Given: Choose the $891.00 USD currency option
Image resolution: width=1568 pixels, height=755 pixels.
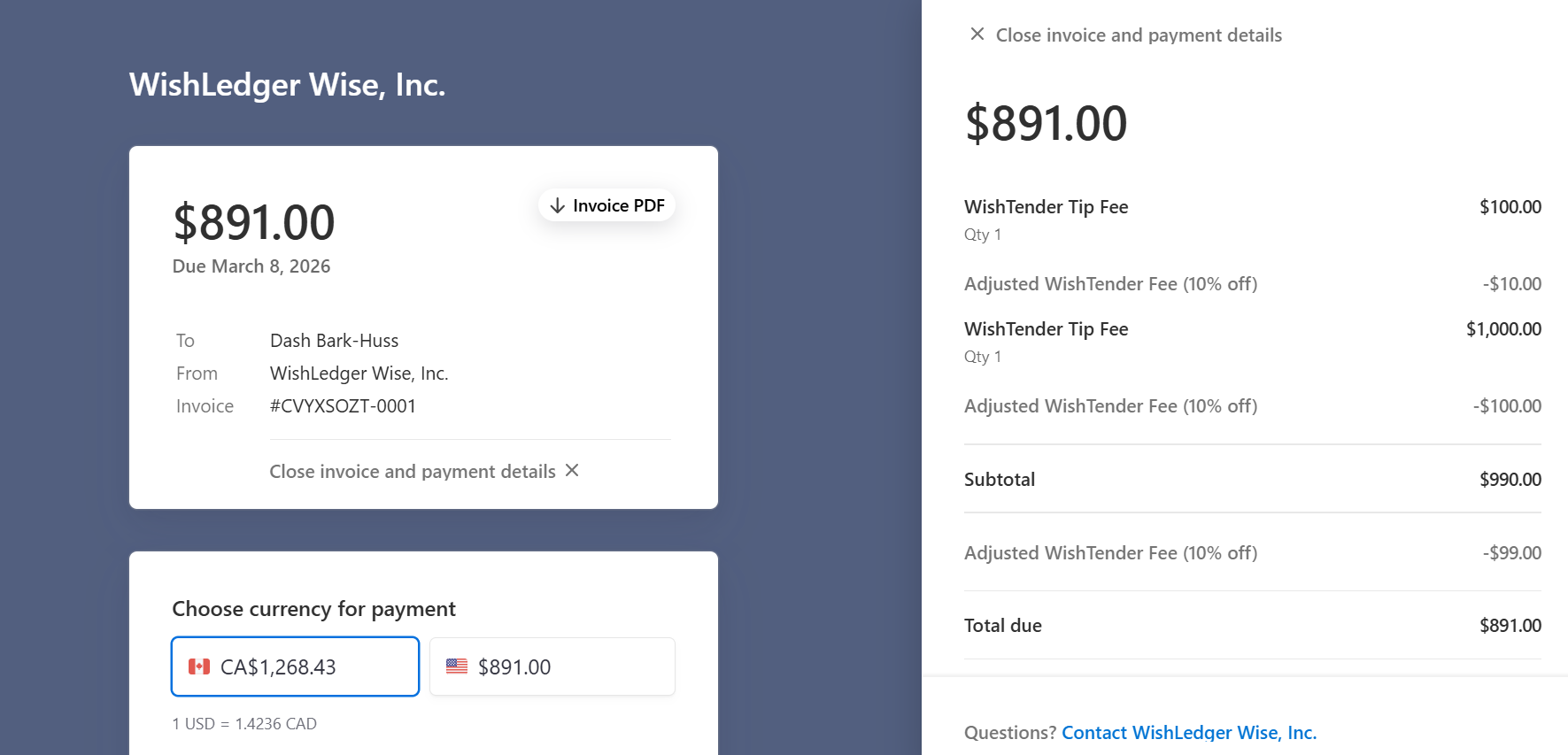Looking at the screenshot, I should [x=552, y=666].
